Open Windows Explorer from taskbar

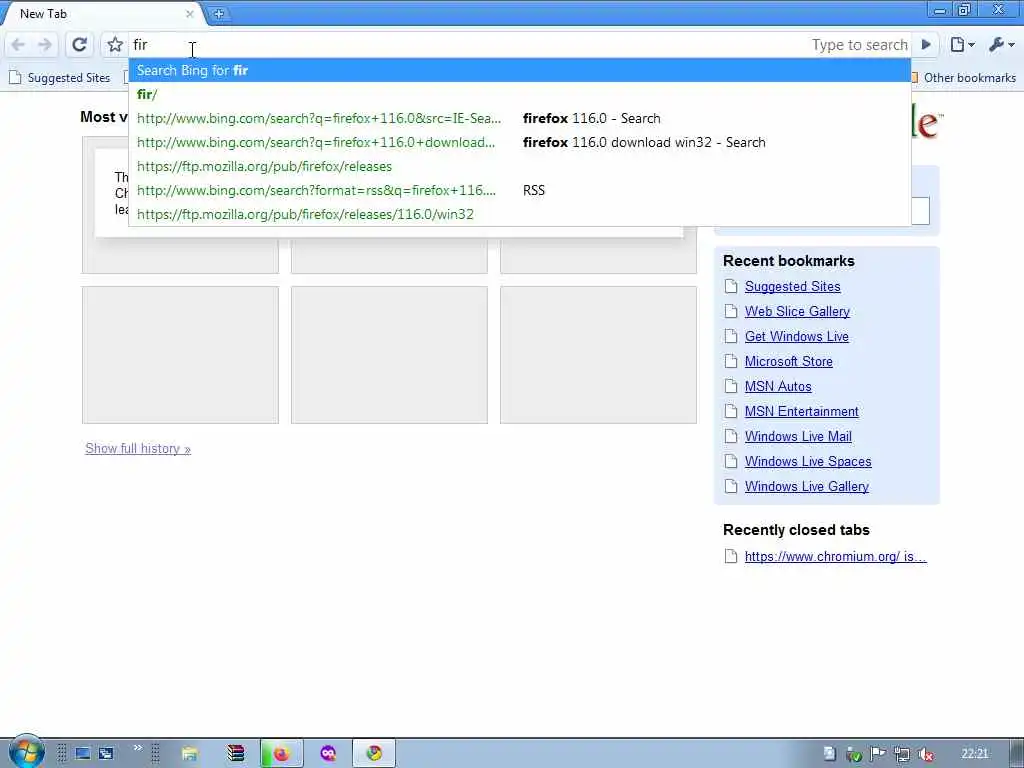click(x=190, y=754)
